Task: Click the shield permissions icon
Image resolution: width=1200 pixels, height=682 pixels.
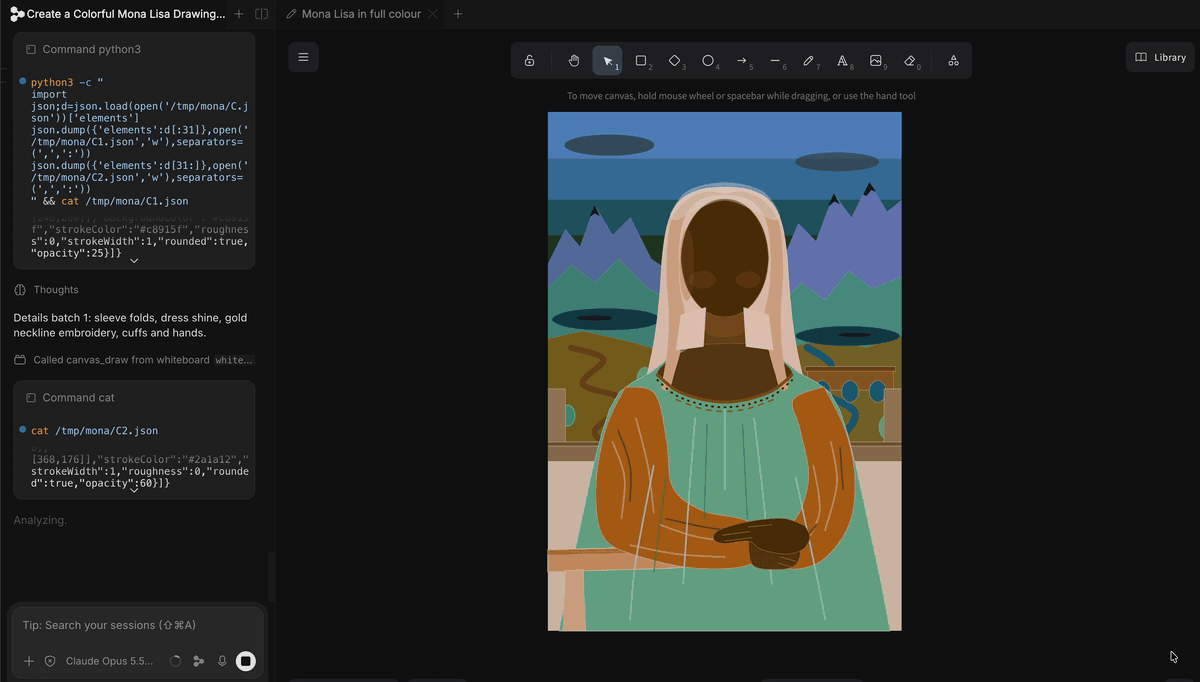Action: pyautogui.click(x=50, y=661)
